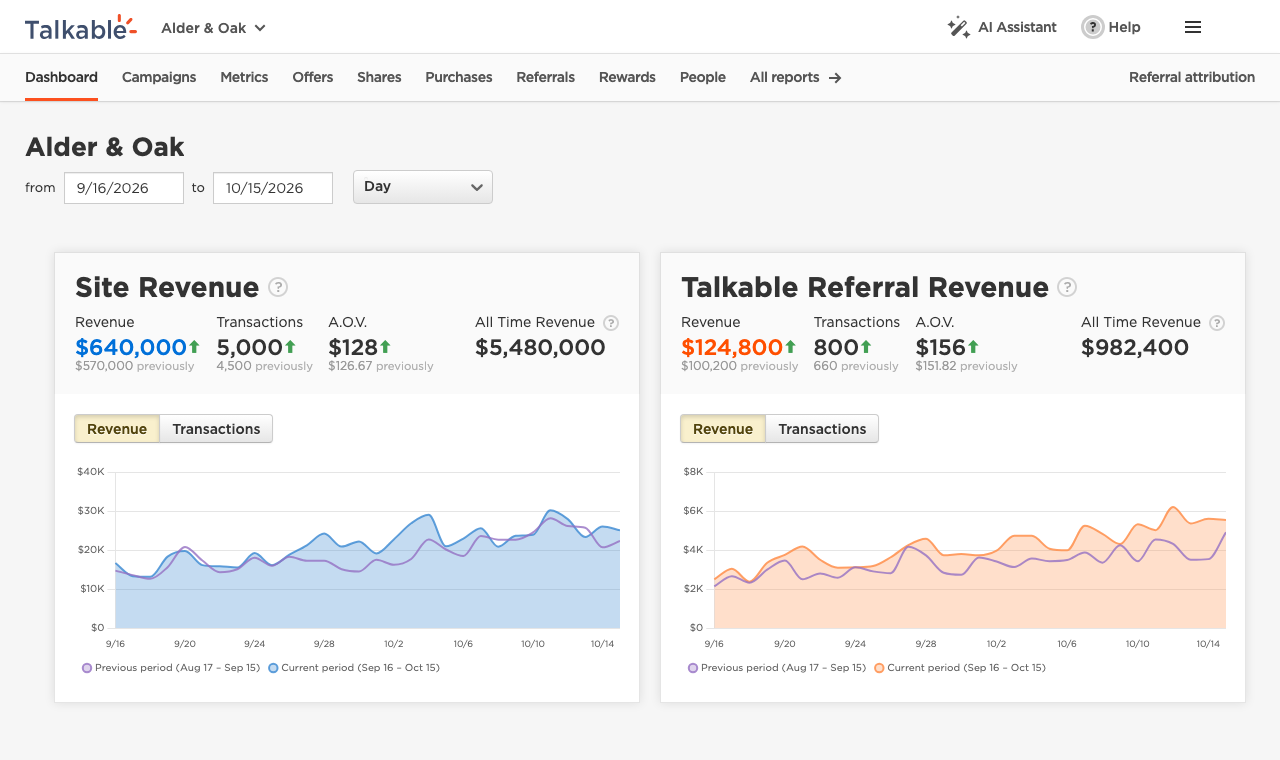Toggle Previous period legend in Referral Revenue chart
Viewport: 1280px width, 760px height.
pyautogui.click(x=777, y=668)
